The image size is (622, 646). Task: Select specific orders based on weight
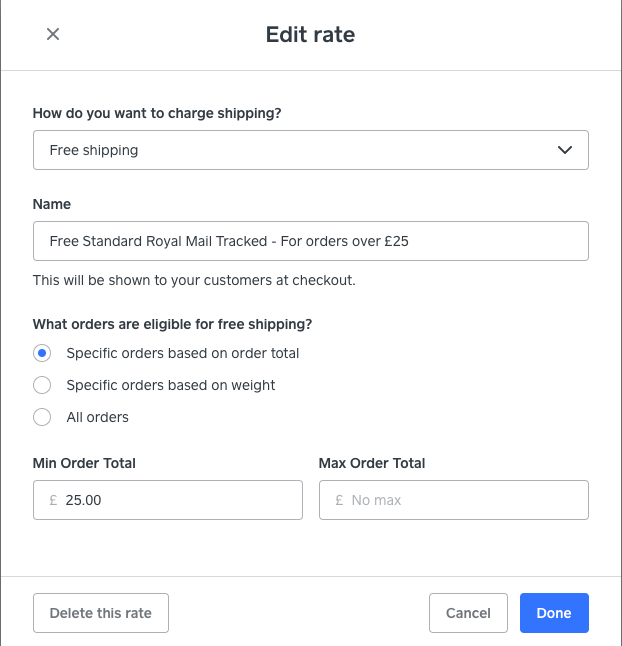(x=42, y=385)
